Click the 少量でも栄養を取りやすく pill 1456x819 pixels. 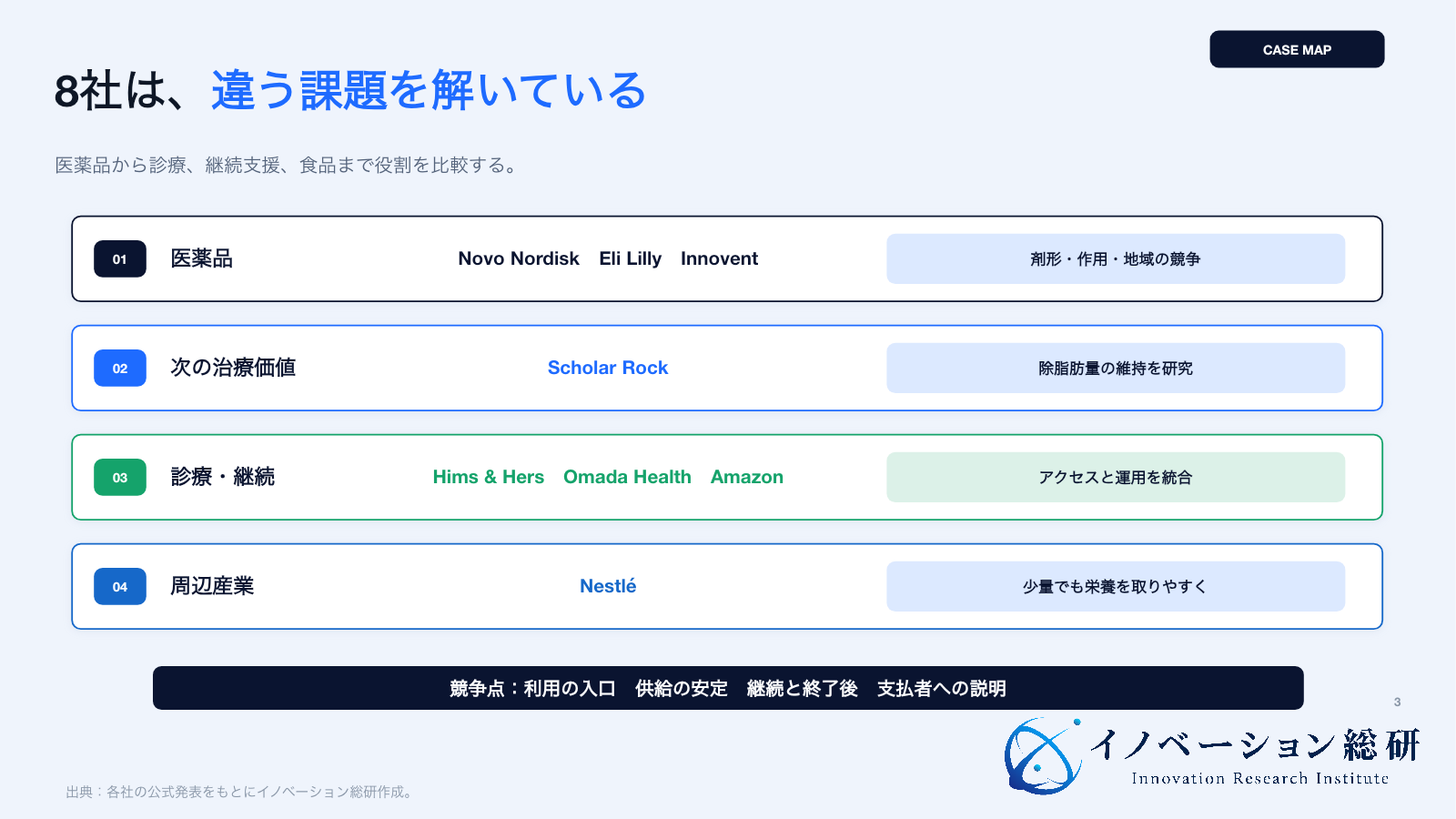coord(1116,586)
